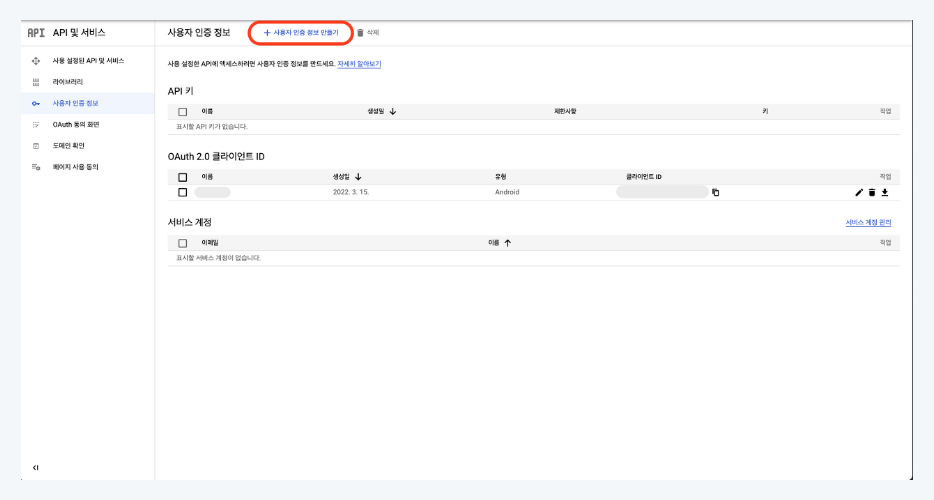Click the Android type cell
The height and width of the screenshot is (500, 934).
coord(507,192)
